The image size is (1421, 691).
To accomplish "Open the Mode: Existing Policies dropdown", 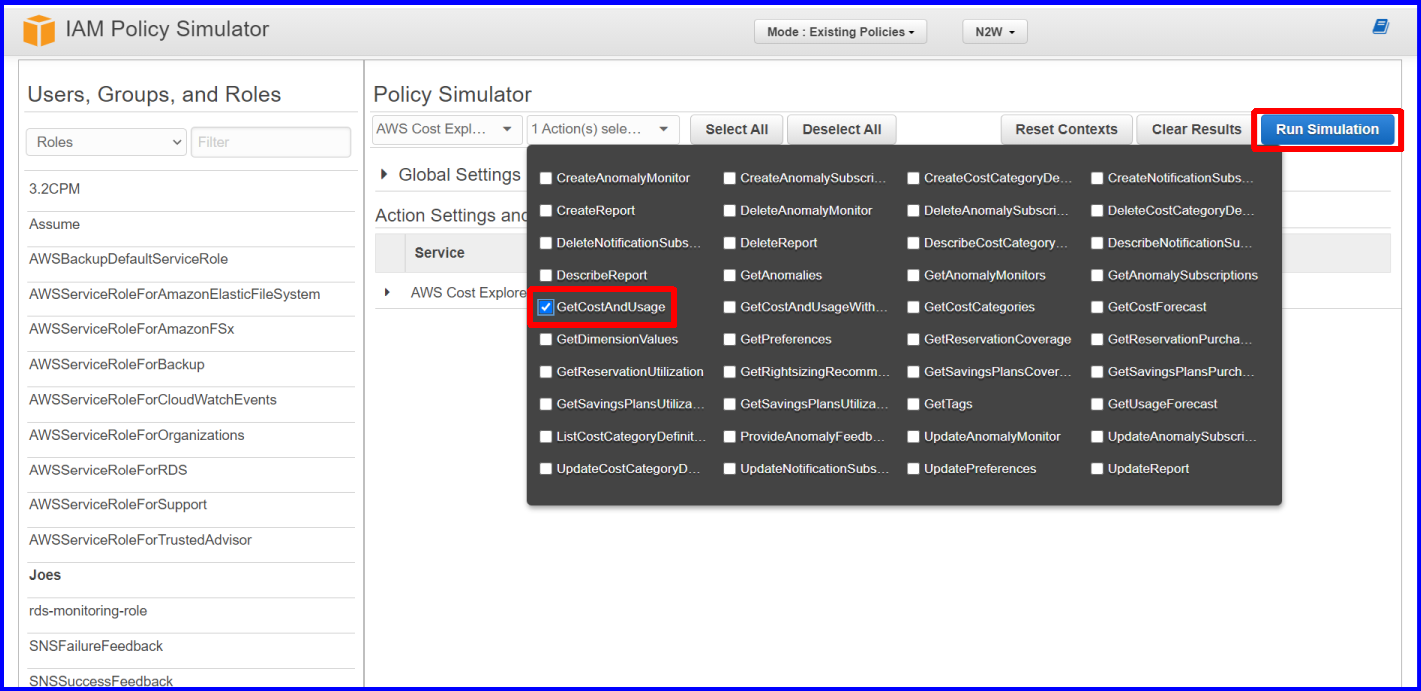I will (x=840, y=32).
